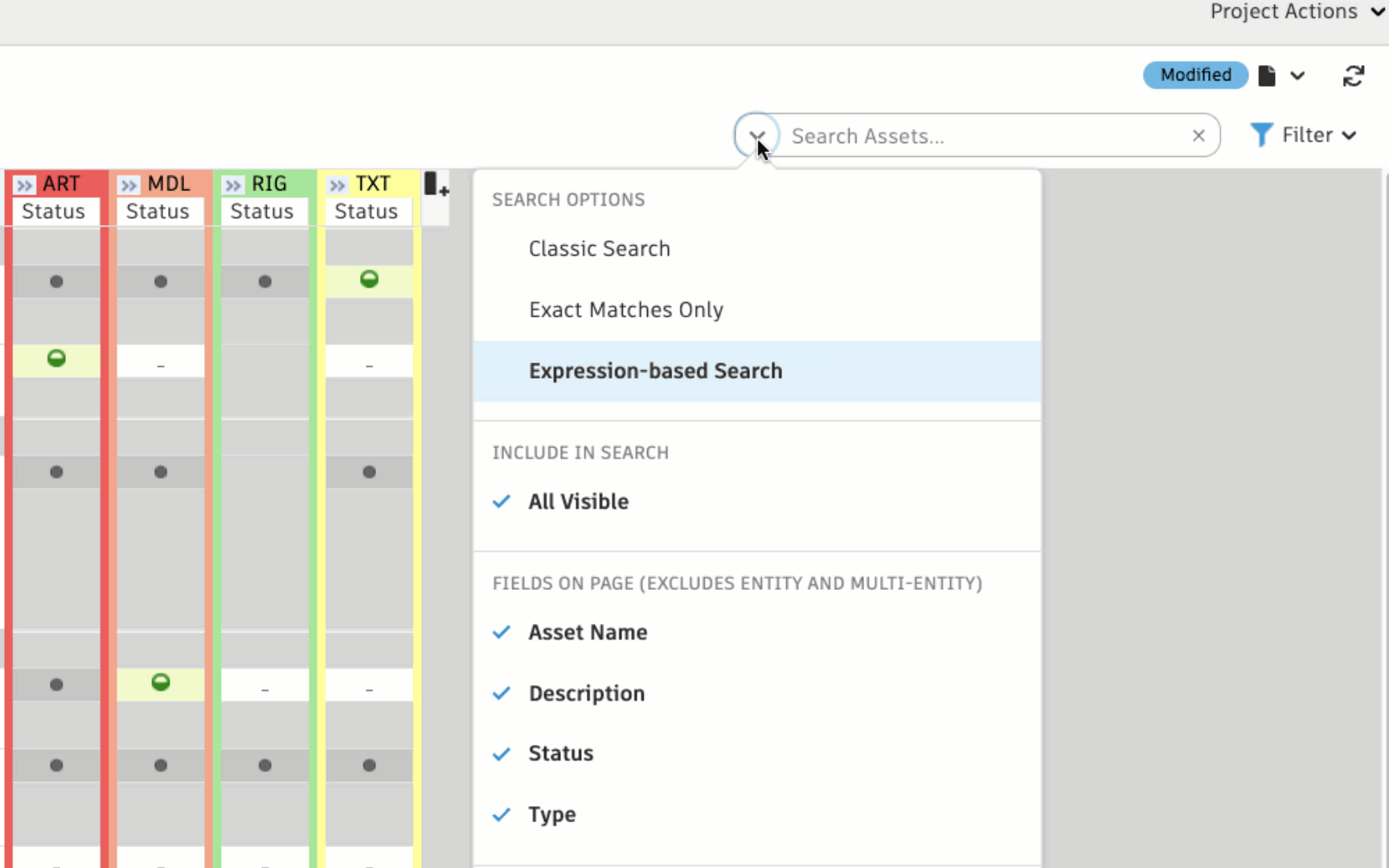Image resolution: width=1389 pixels, height=868 pixels.
Task: Click the TXT column header label
Action: pos(373,184)
